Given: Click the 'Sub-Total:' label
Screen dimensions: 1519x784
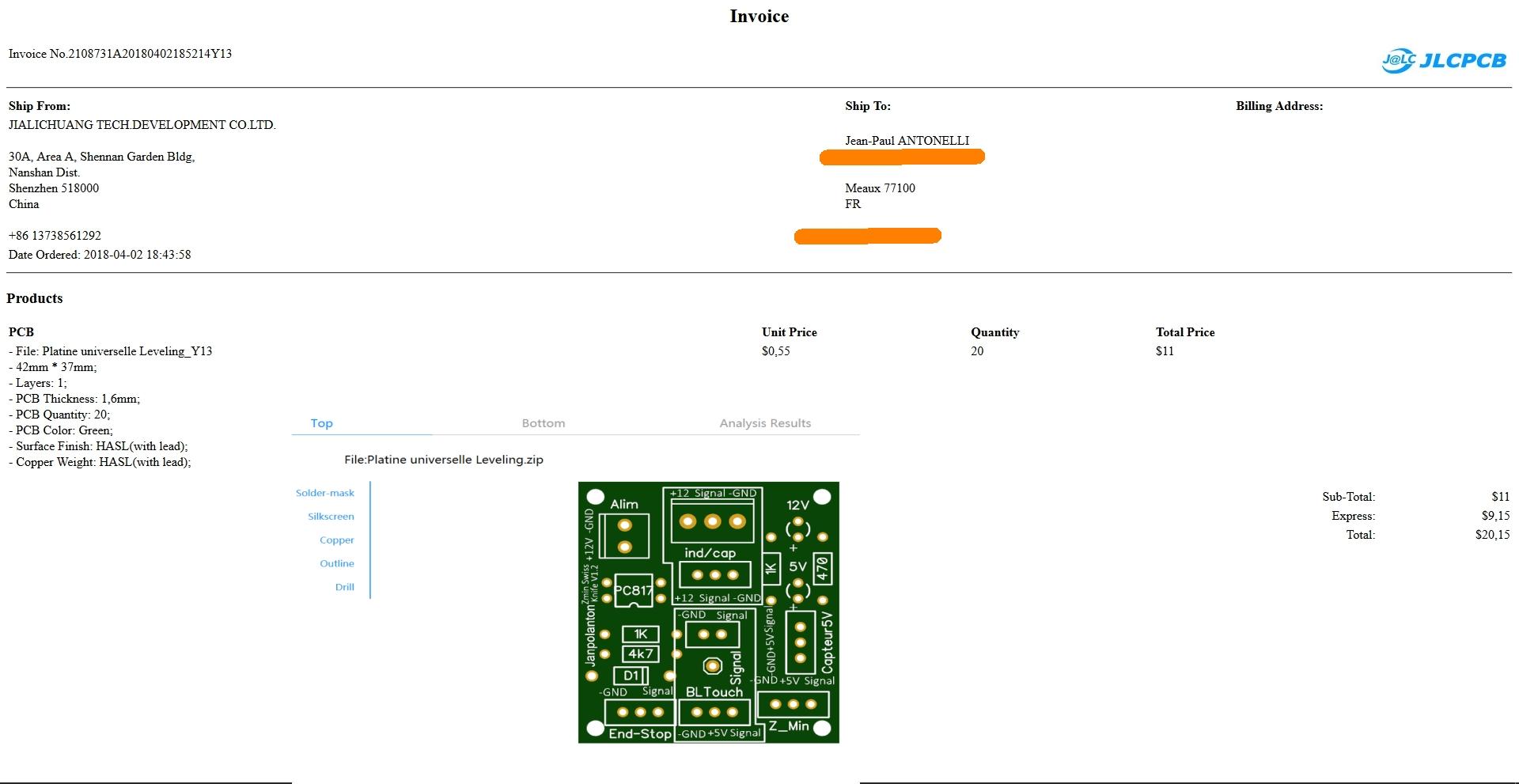Looking at the screenshot, I should (x=1349, y=497).
